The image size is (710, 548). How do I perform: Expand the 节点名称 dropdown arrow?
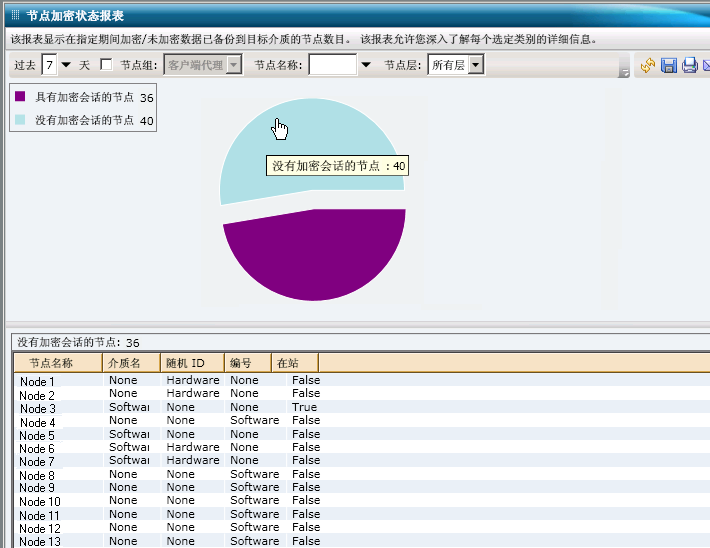pyautogui.click(x=365, y=65)
